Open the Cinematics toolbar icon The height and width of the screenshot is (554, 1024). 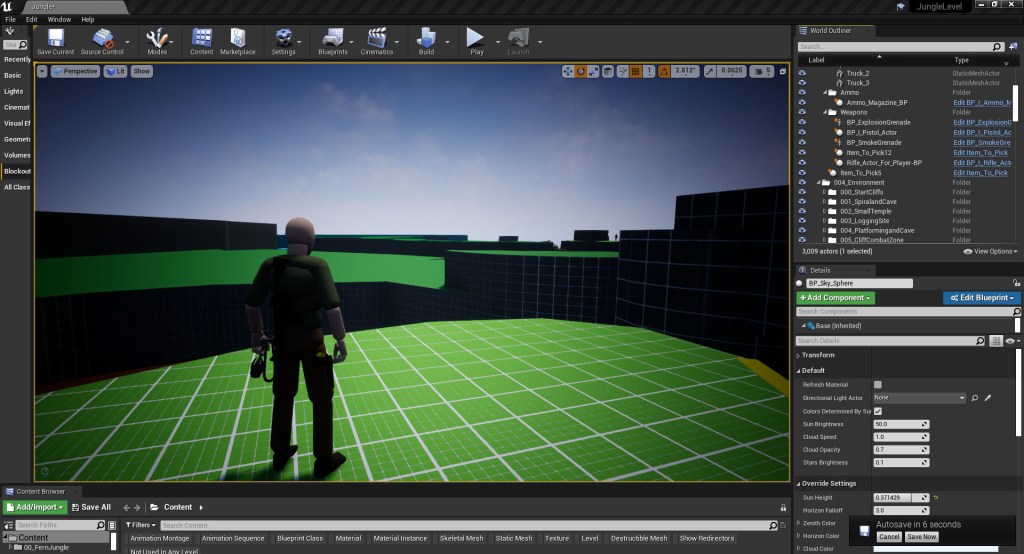click(x=378, y=39)
